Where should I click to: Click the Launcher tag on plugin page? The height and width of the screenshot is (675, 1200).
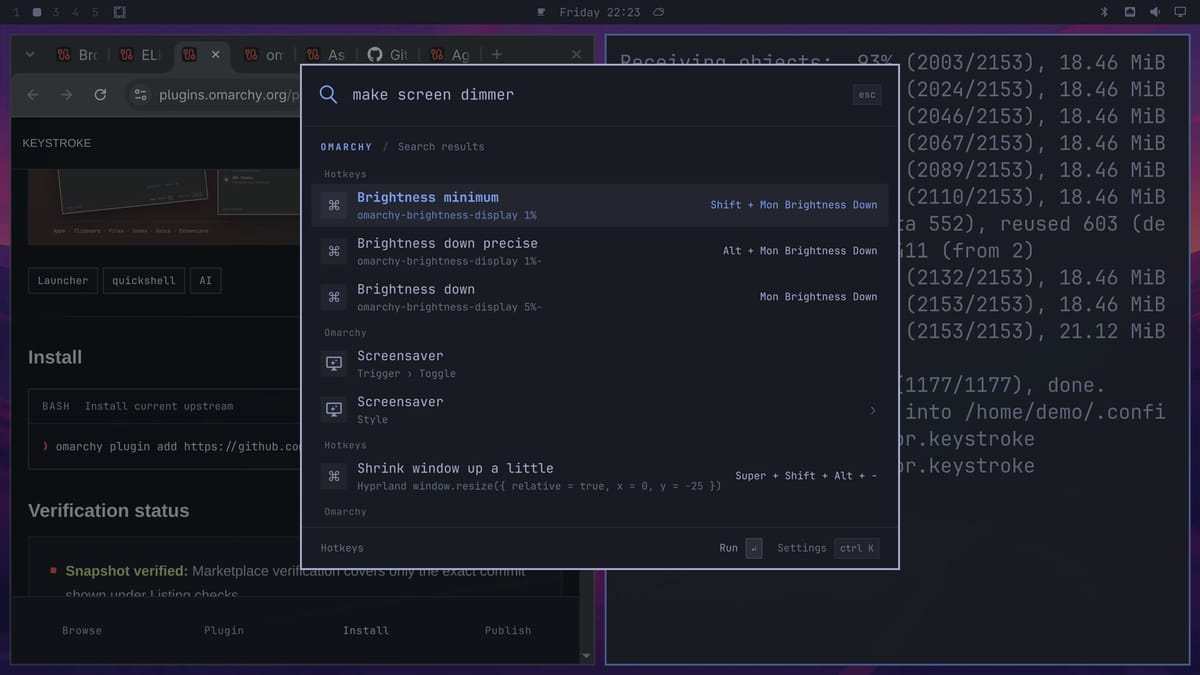click(x=63, y=281)
